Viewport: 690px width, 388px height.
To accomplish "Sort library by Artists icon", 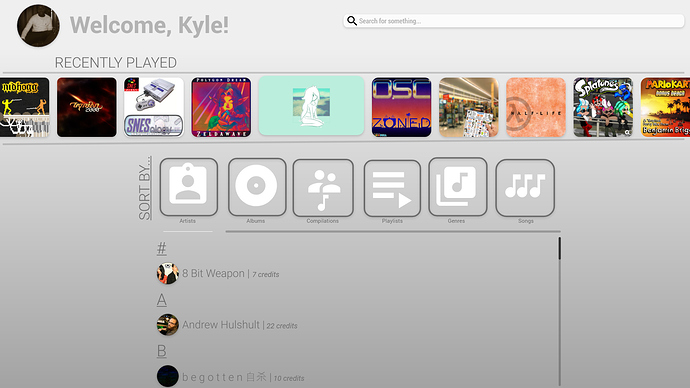I will click(x=188, y=187).
